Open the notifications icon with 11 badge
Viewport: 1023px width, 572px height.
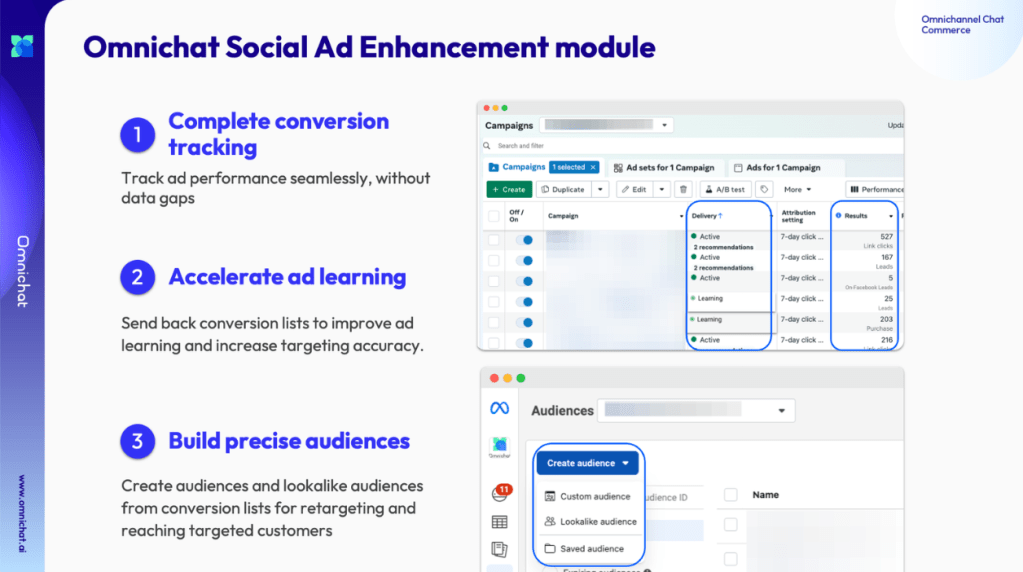499,494
